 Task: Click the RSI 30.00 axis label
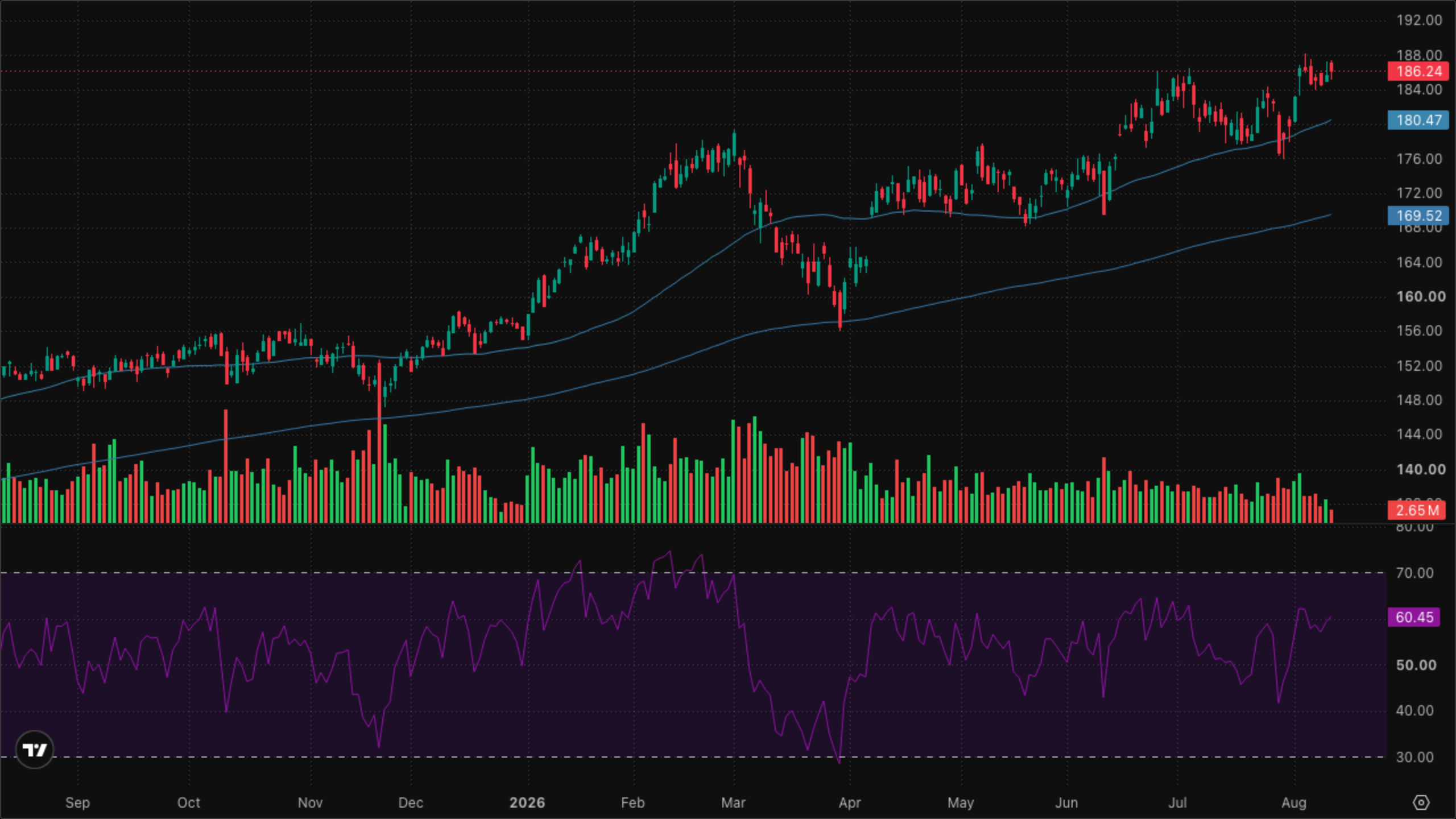(x=1414, y=757)
